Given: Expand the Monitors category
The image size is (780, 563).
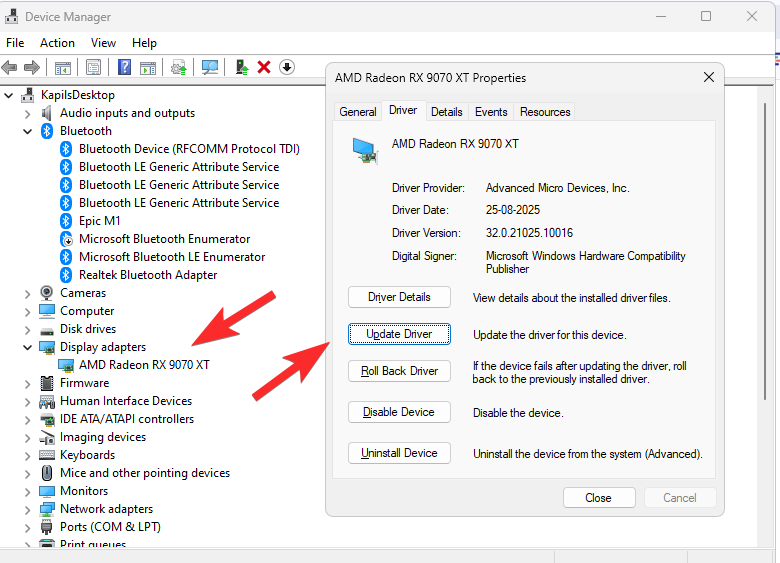Looking at the screenshot, I should (27, 491).
